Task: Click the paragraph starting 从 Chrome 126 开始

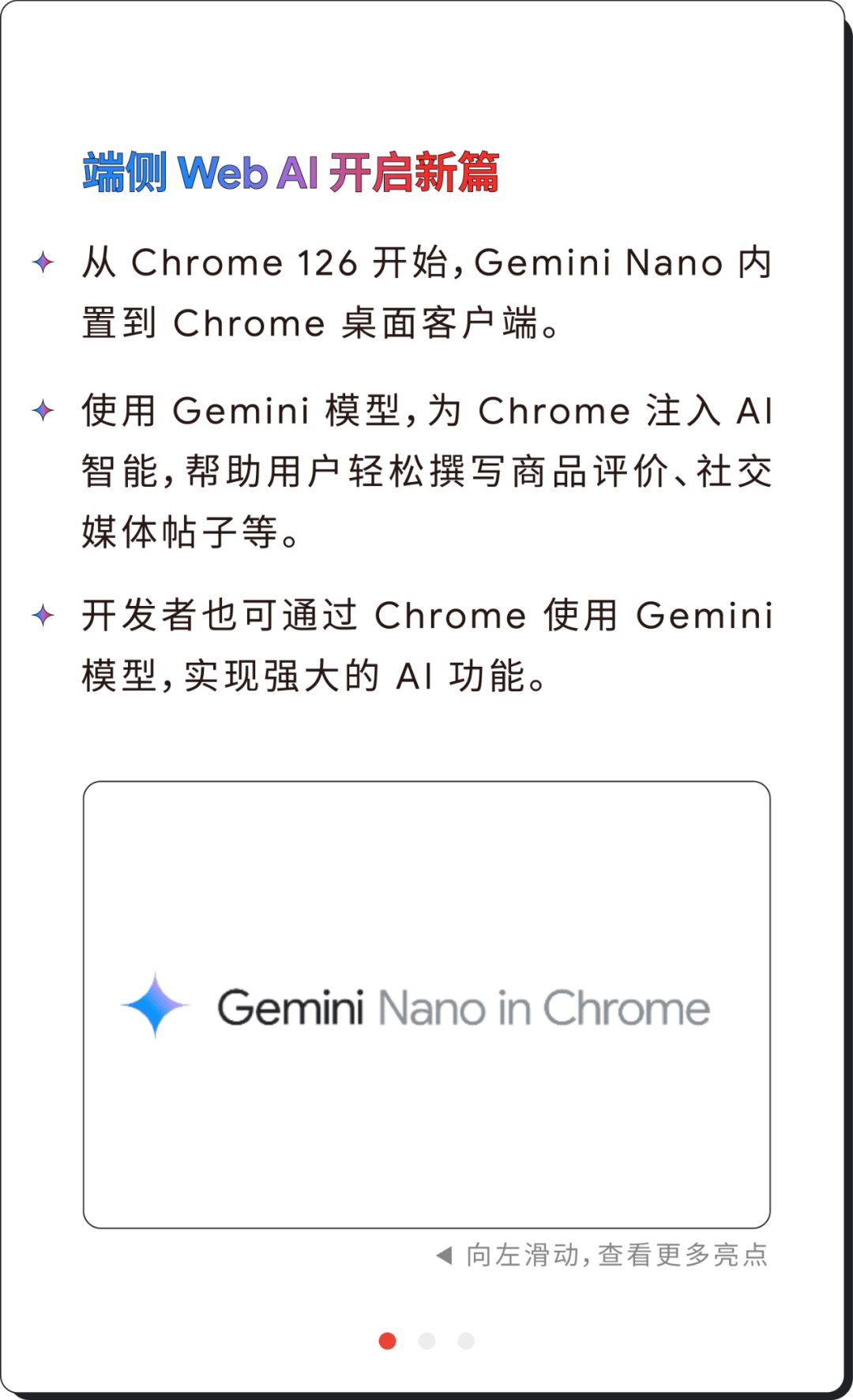Action: (x=426, y=293)
